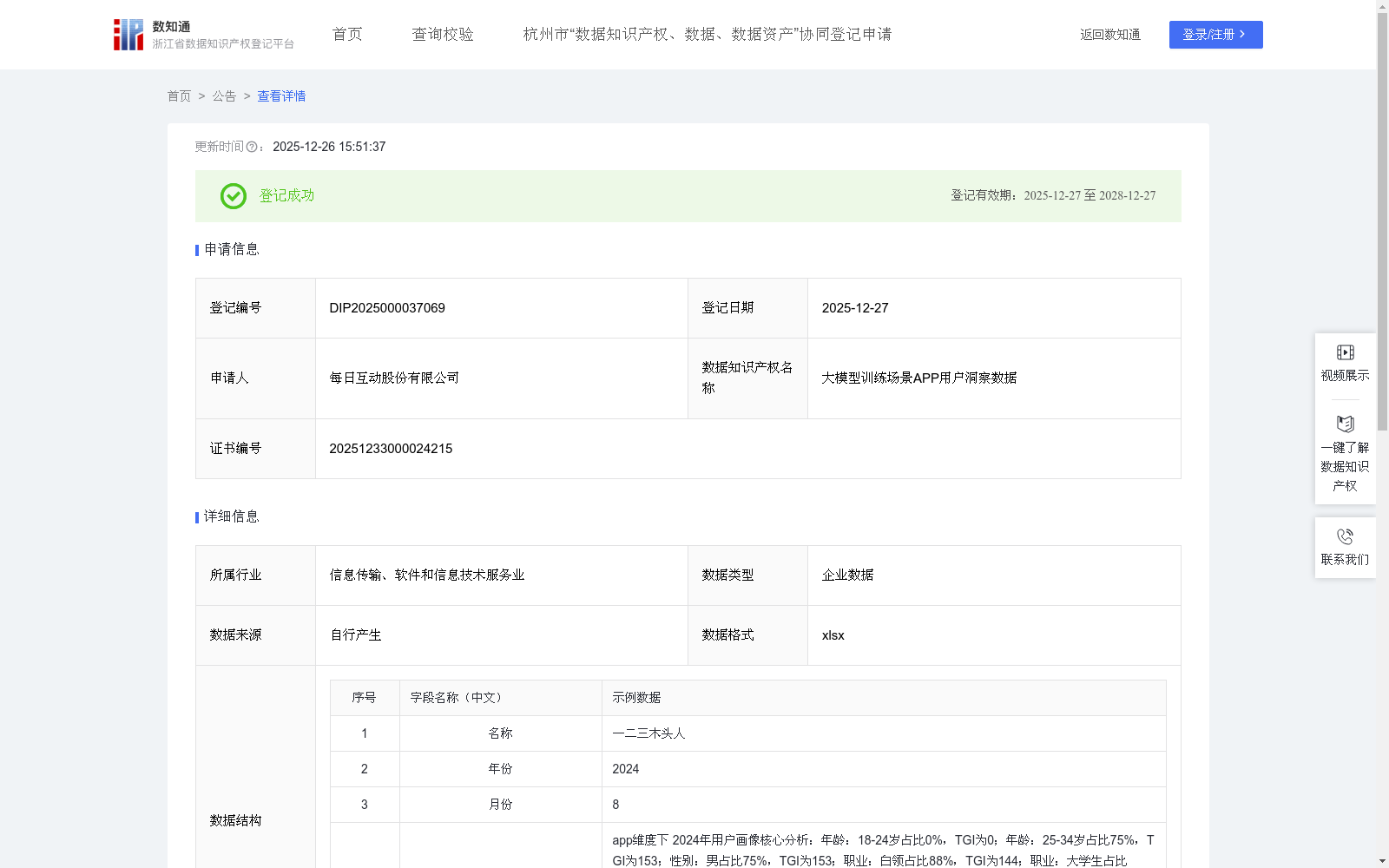1389x868 pixels.
Task: Click the 序号 column header
Action: 364,698
